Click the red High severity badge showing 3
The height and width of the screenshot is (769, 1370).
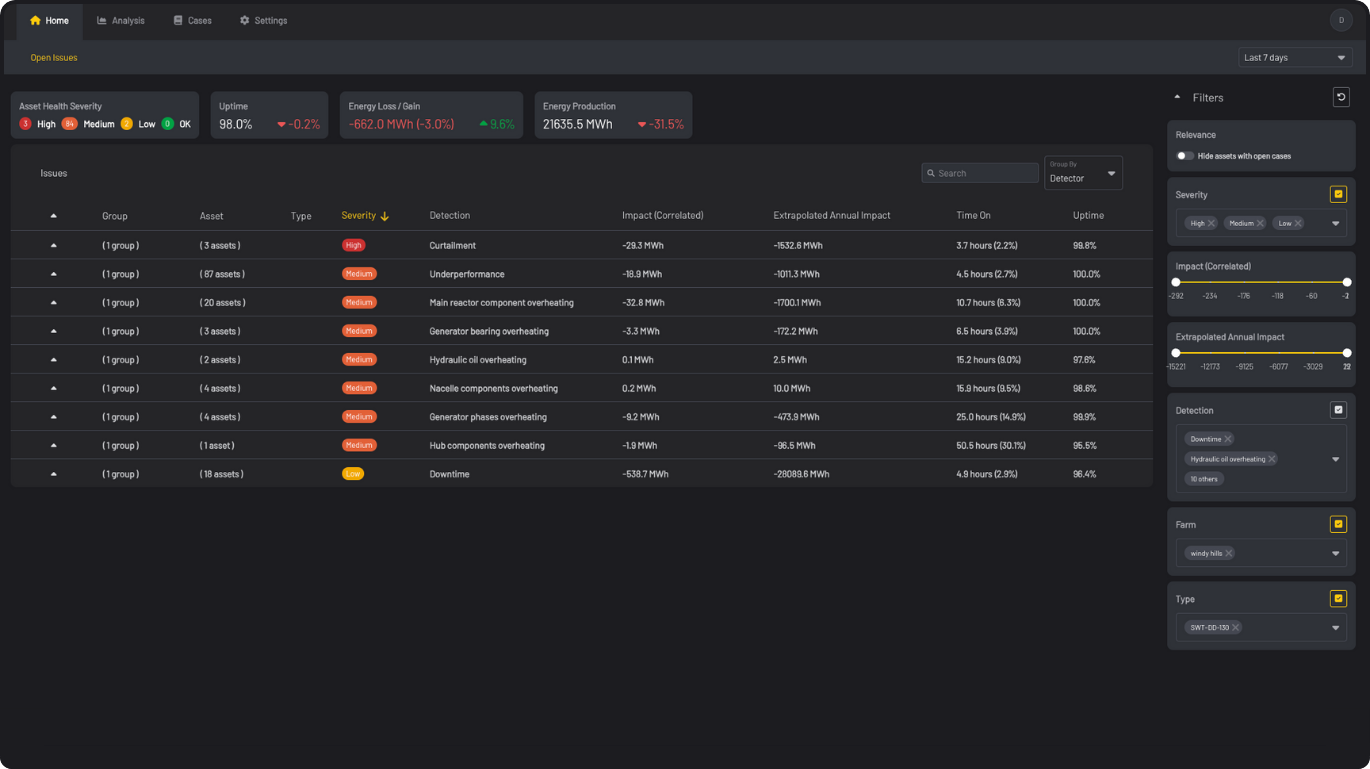pos(23,125)
